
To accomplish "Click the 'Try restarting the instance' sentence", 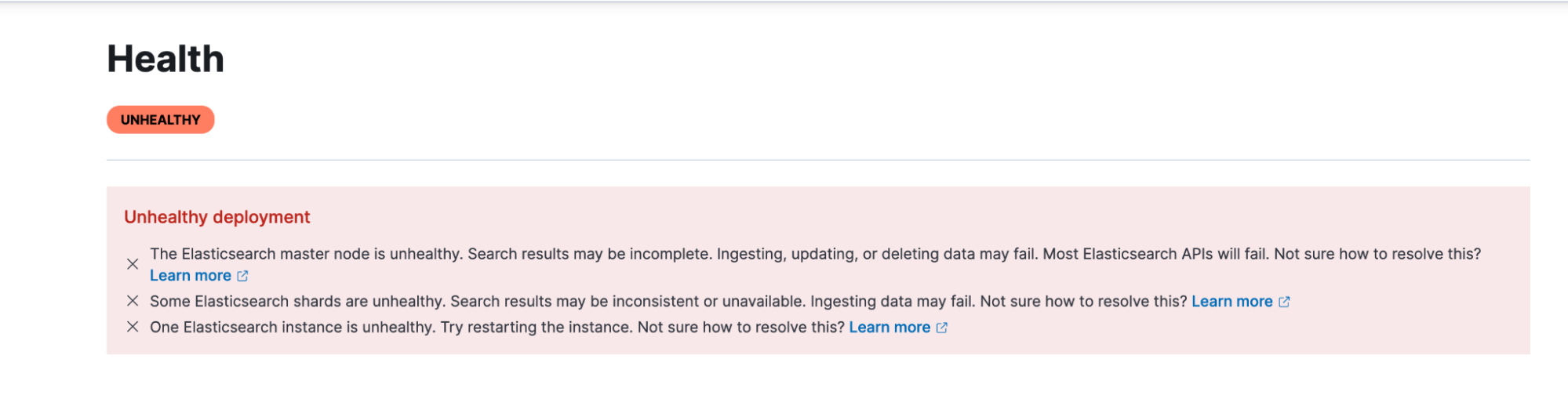I will (537, 328).
